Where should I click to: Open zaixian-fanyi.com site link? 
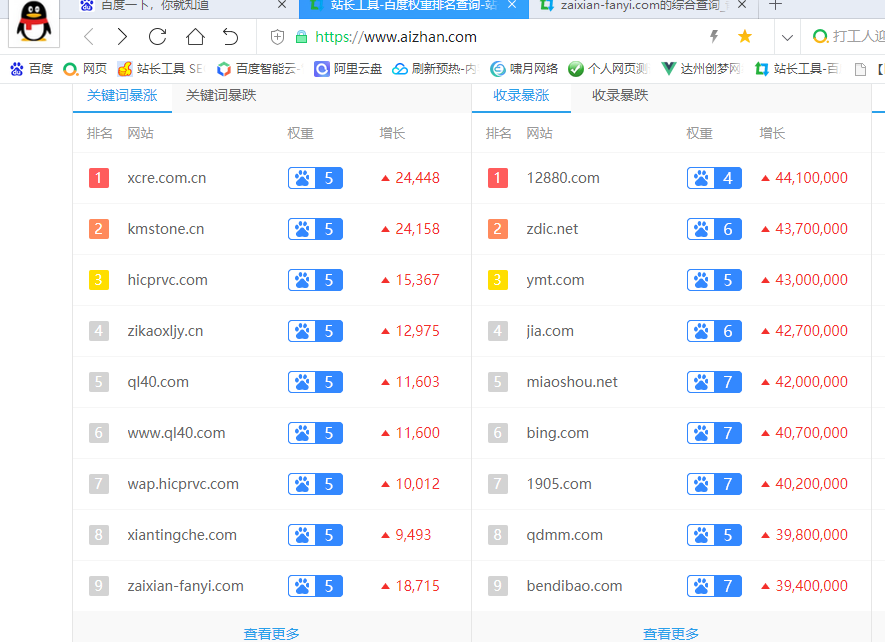(x=185, y=586)
